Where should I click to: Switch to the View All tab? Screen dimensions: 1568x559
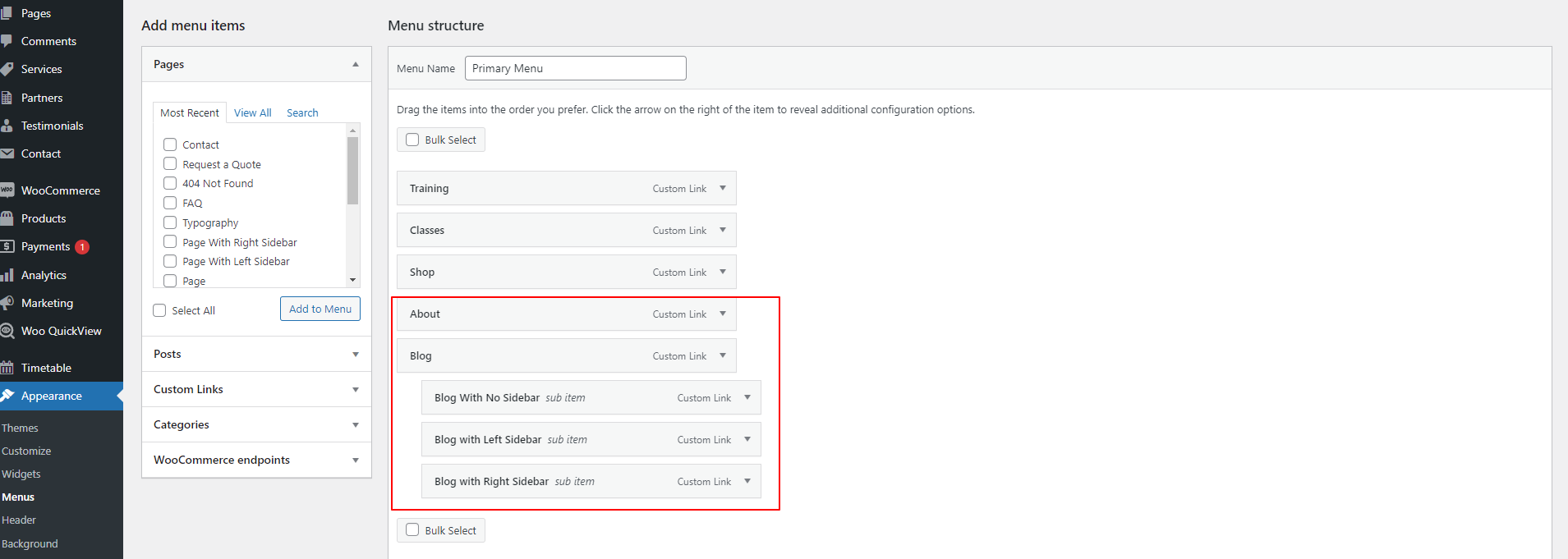point(252,112)
